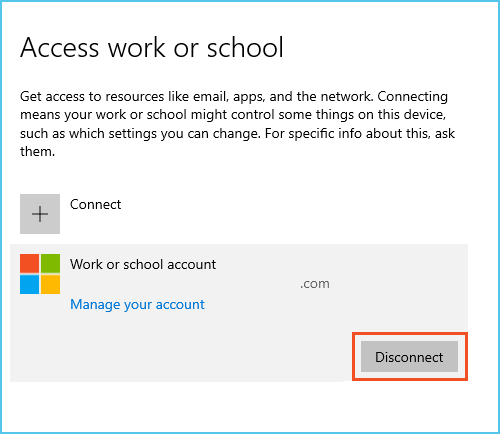The height and width of the screenshot is (434, 500).
Task: Click the text line starting with means your work
Action: [233, 115]
